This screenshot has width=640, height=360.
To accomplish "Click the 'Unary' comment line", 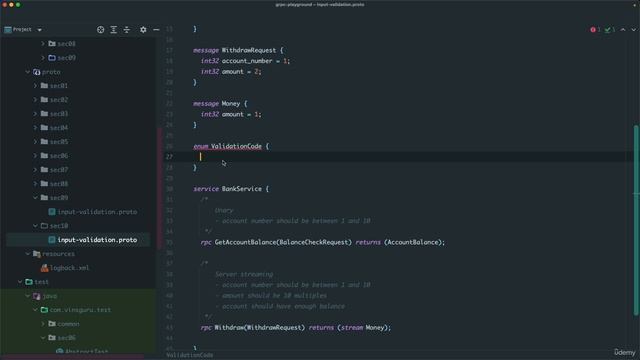I will point(224,210).
